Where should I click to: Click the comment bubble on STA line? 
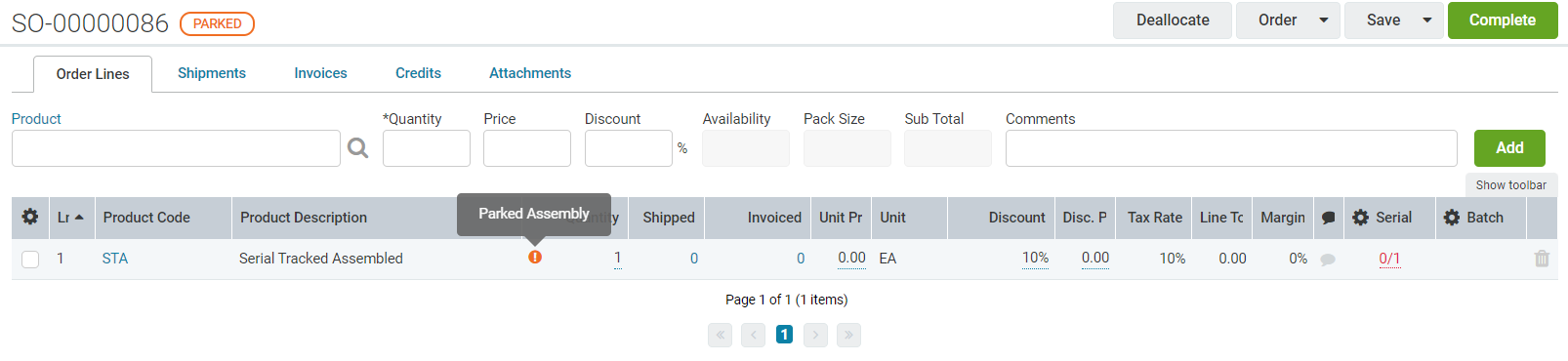click(x=1328, y=260)
